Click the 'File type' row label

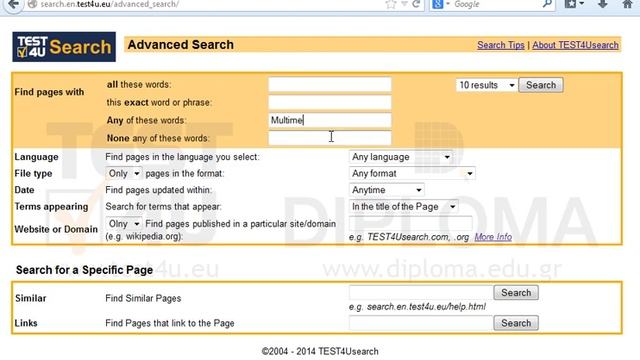[33, 173]
